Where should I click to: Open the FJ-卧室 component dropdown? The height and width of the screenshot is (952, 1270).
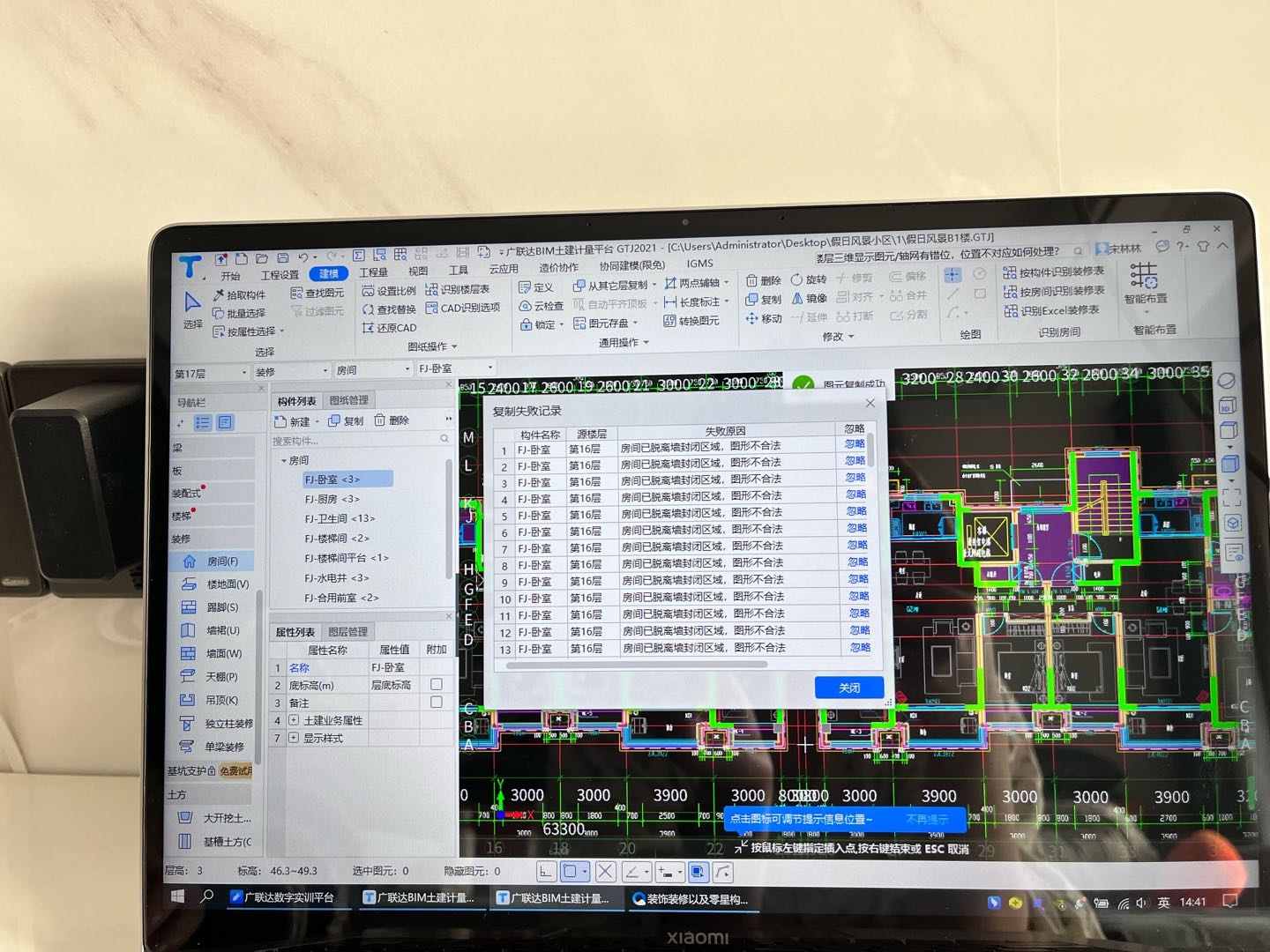pos(456,368)
